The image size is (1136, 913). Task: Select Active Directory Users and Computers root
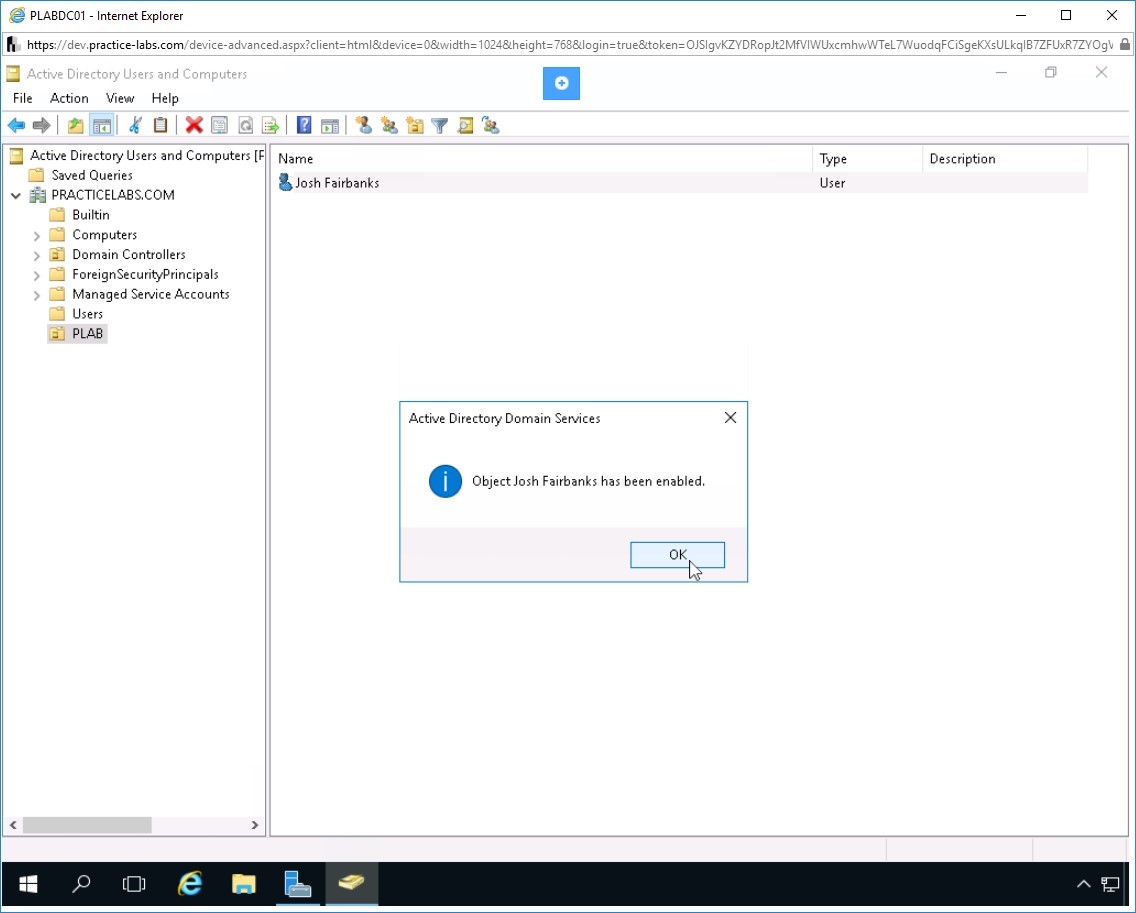(146, 155)
